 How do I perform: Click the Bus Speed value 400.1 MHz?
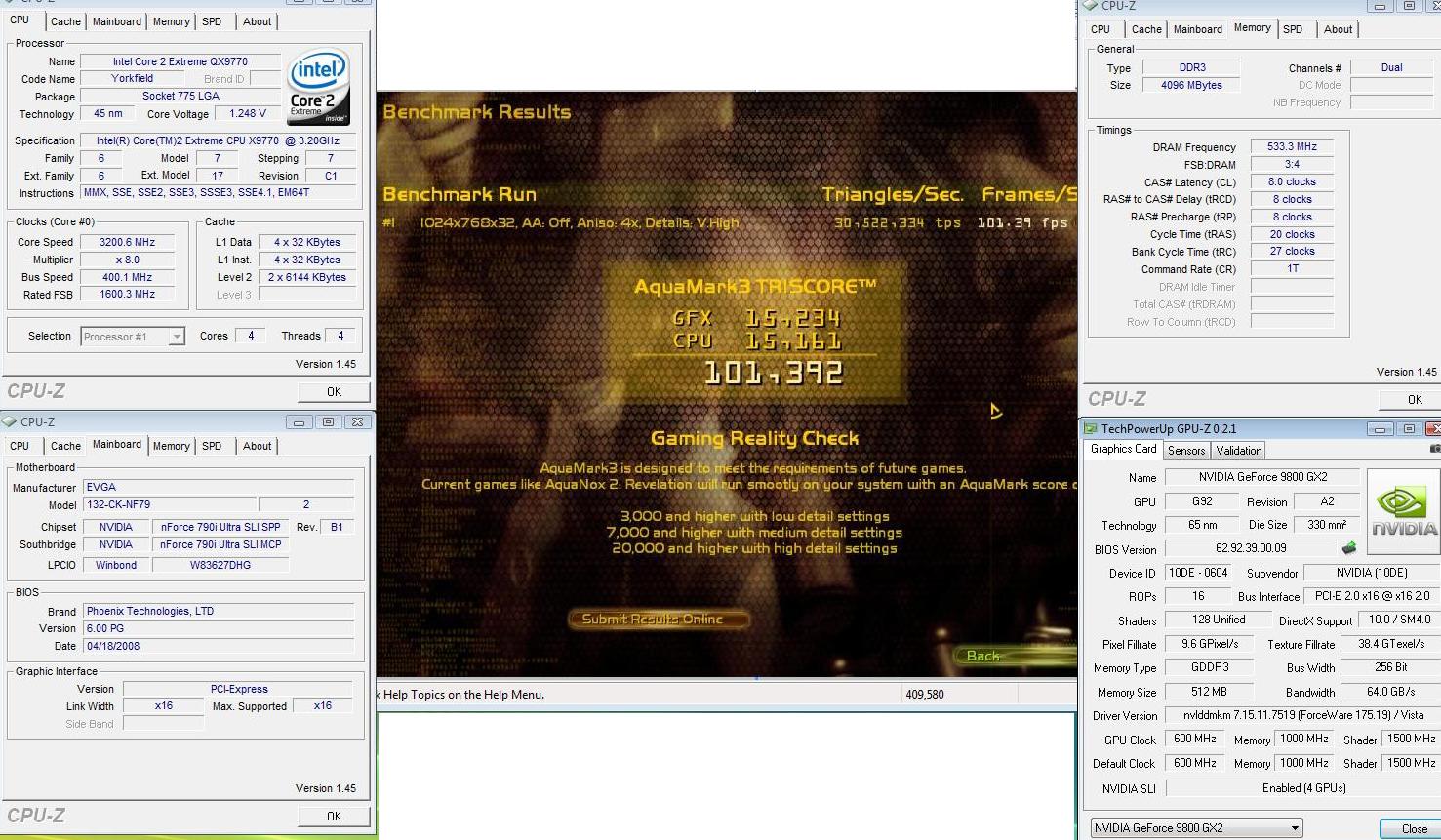tap(128, 278)
